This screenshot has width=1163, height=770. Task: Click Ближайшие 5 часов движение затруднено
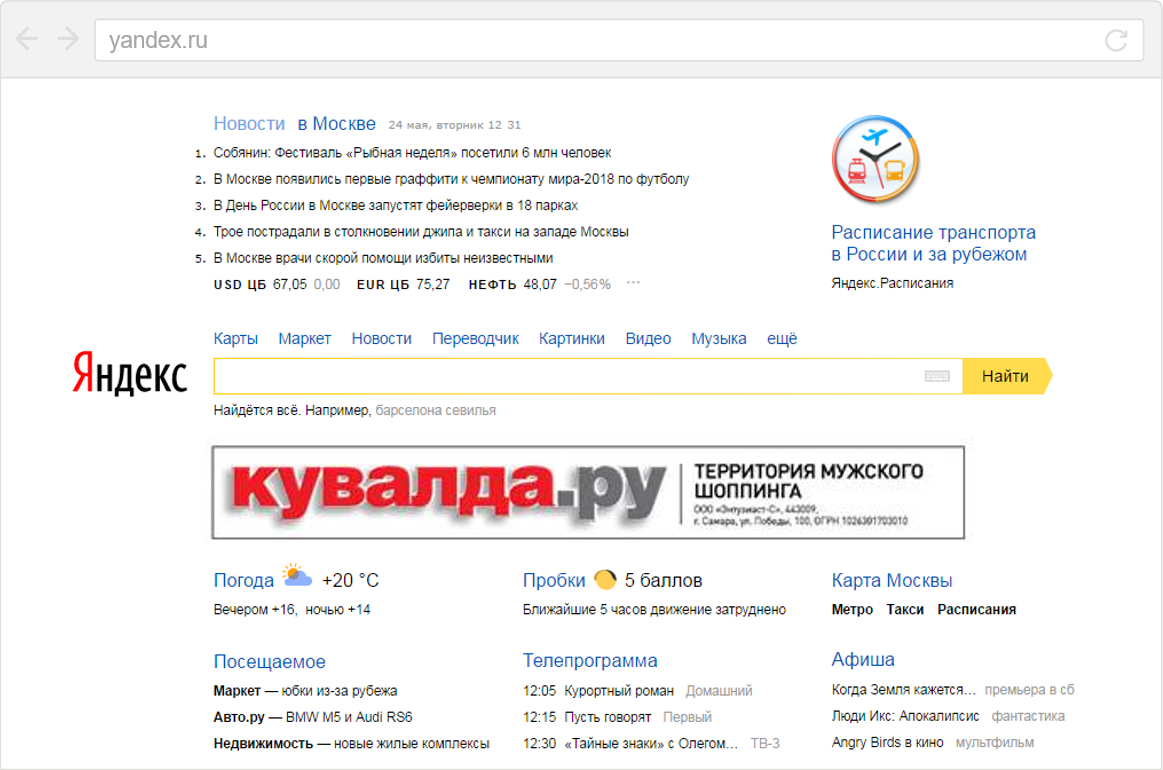(654, 610)
